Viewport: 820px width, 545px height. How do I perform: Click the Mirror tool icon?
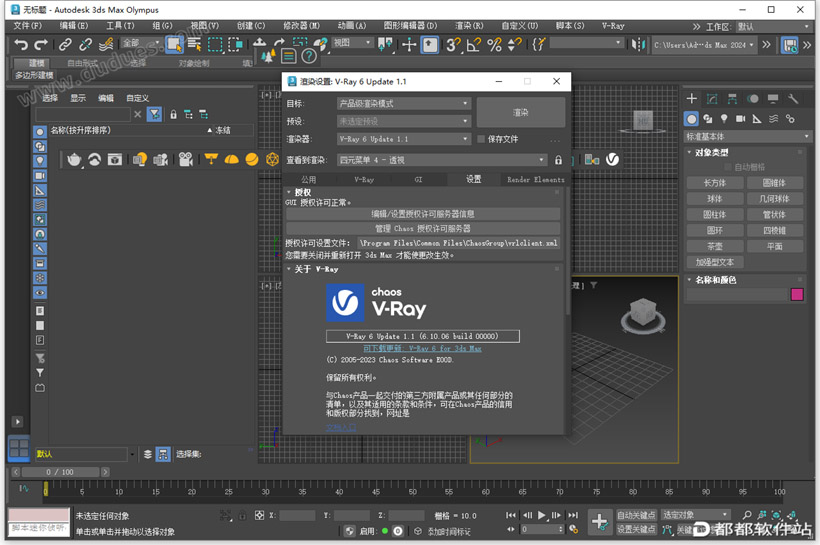pyautogui.click(x=638, y=44)
